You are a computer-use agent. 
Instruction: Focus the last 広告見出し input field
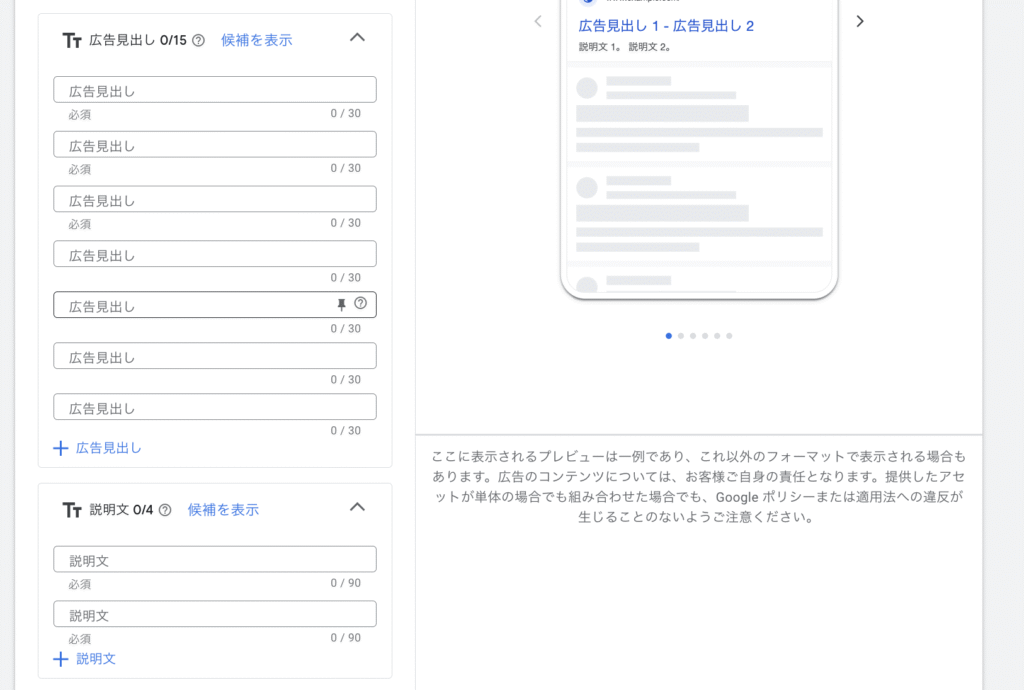click(x=214, y=407)
